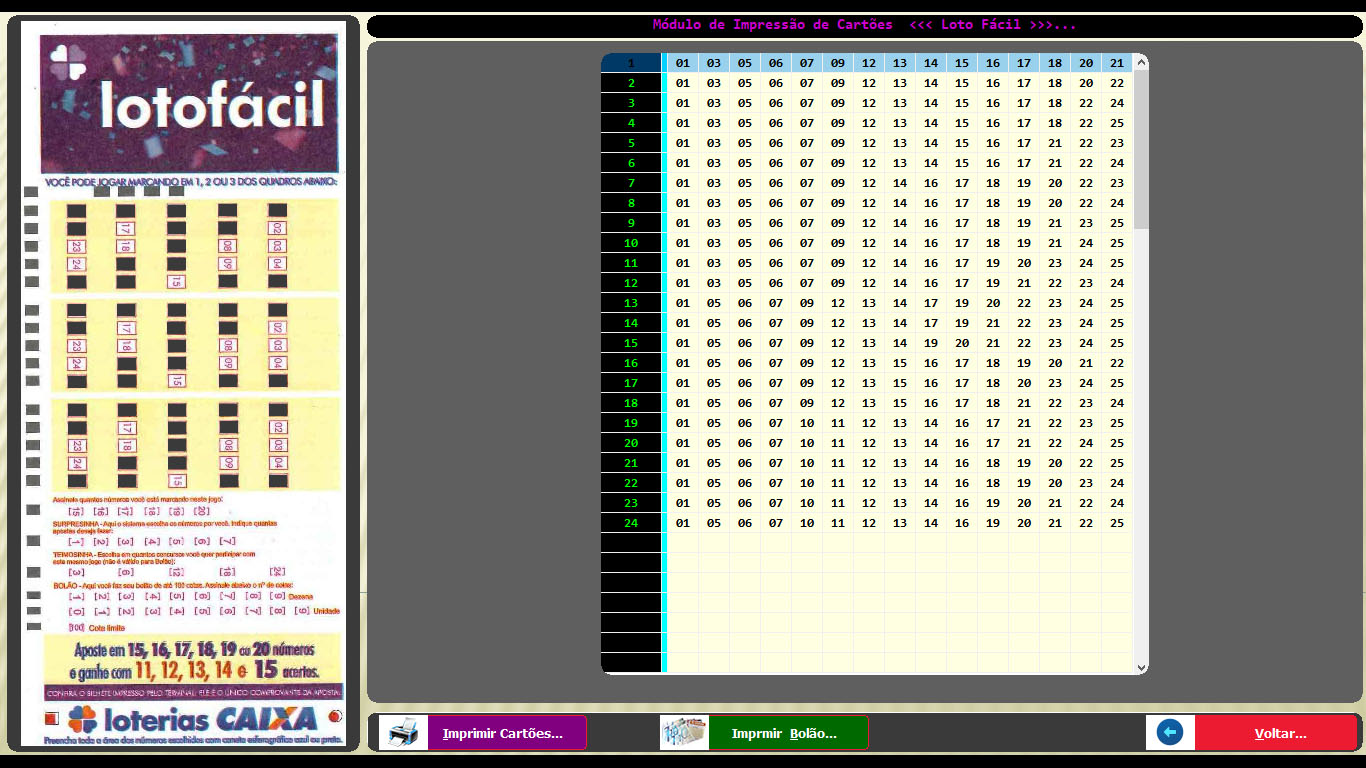Go back using the Voltar button

point(1279,733)
